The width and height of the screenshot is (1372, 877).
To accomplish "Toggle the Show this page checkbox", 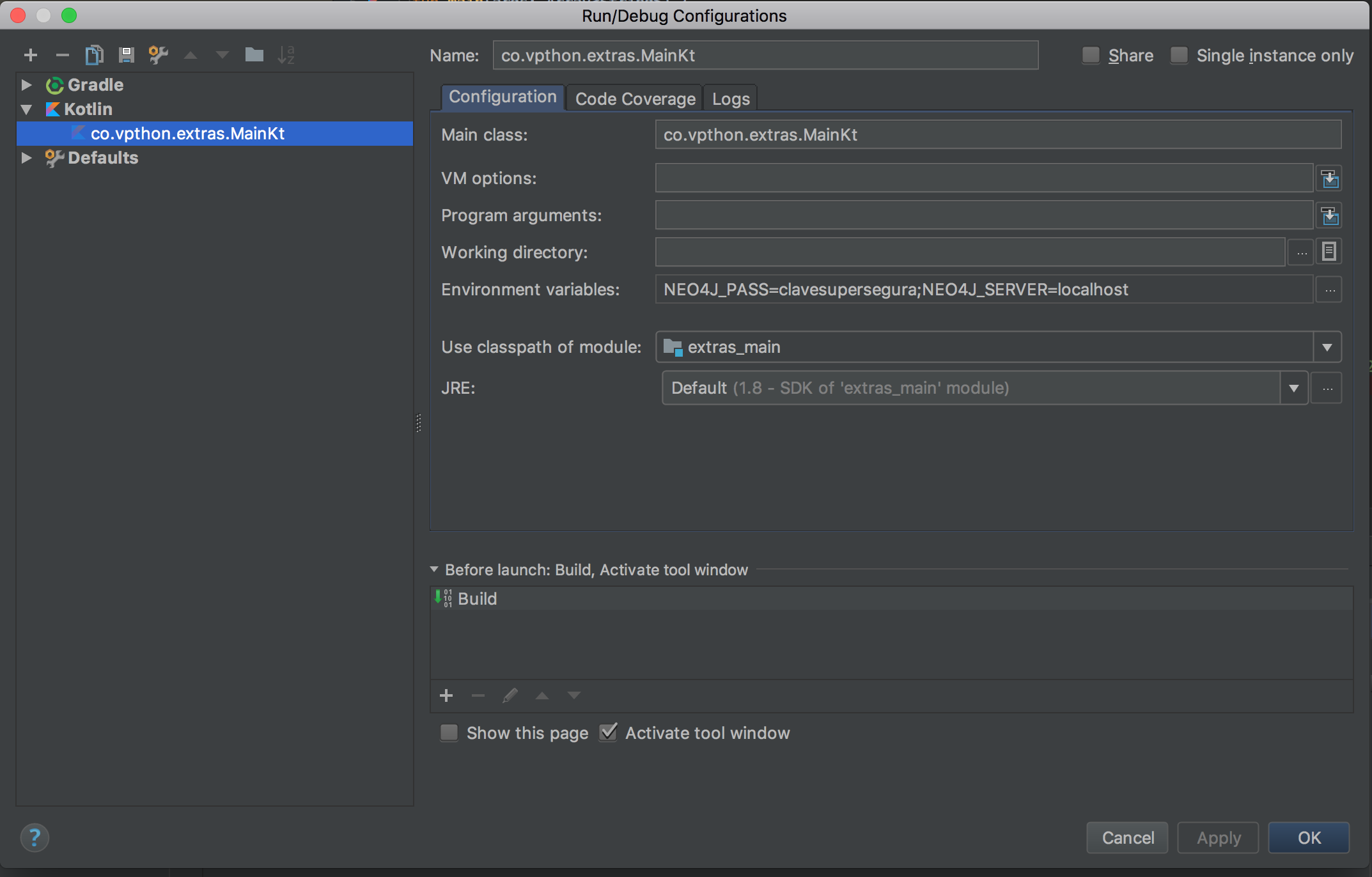I will (450, 733).
